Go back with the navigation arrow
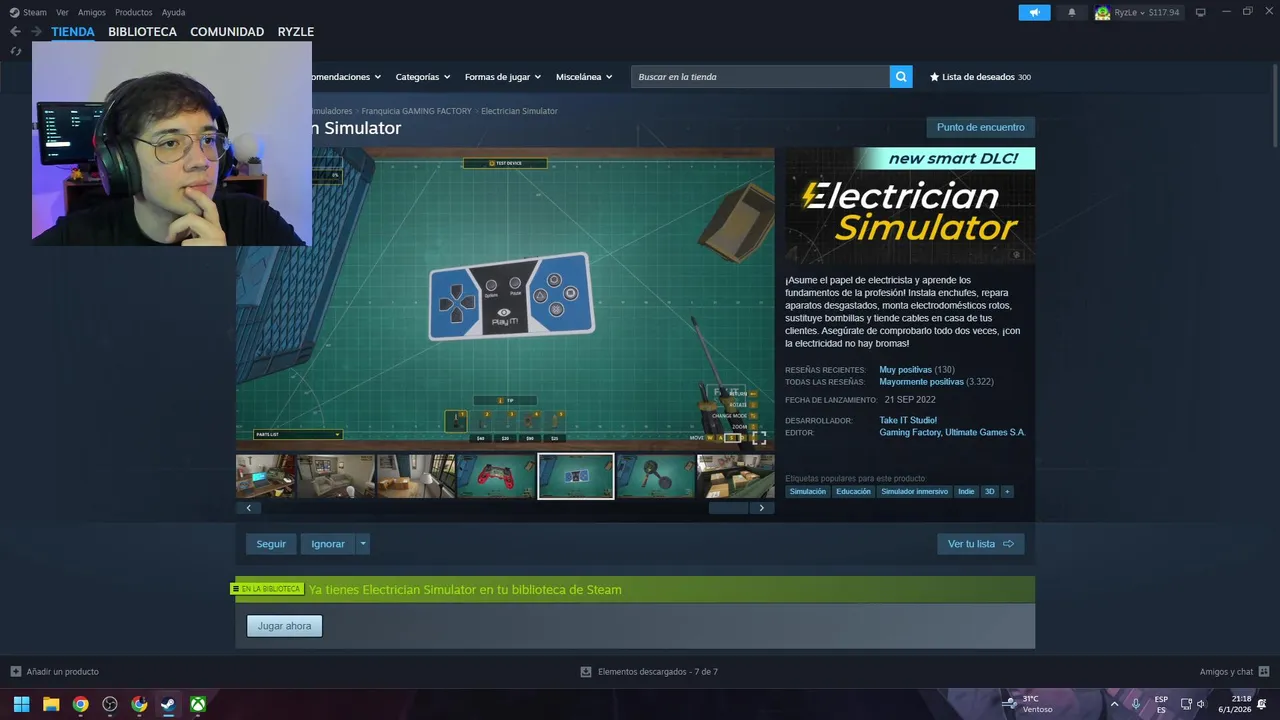This screenshot has height=720, width=1280. 15,32
